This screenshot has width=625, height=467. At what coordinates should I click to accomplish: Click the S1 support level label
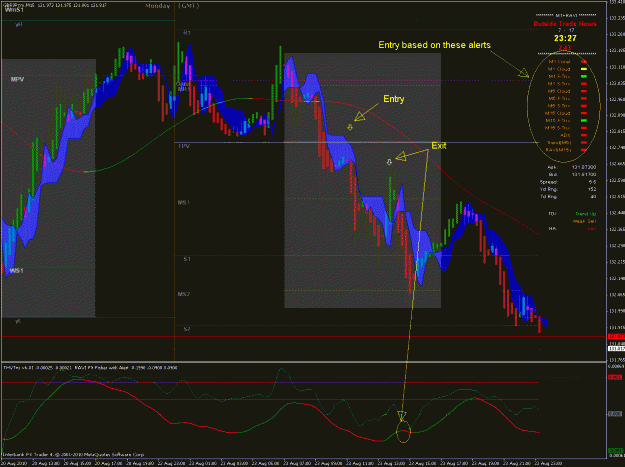click(187, 259)
